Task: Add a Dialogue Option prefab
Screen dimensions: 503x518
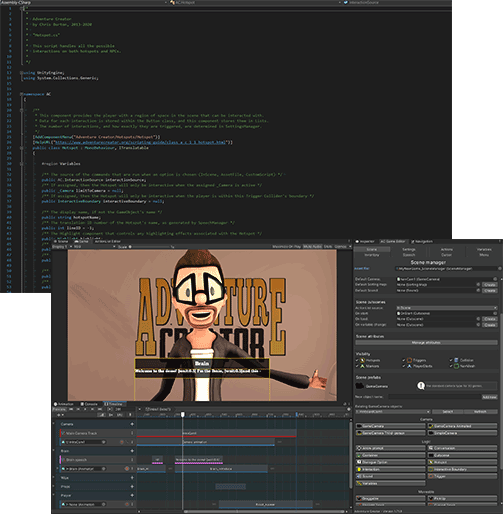Action: click(x=390, y=462)
